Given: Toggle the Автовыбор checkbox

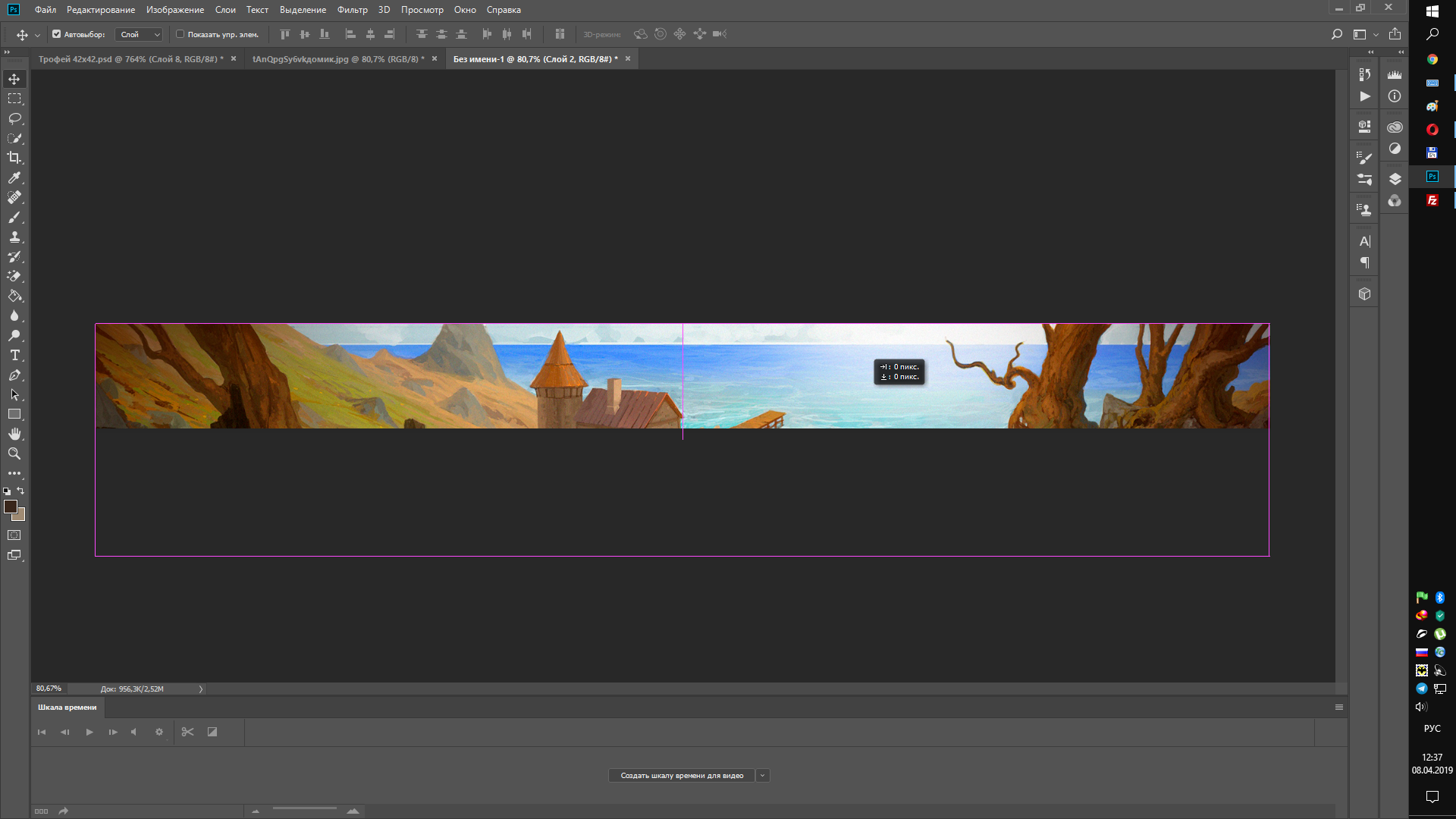Looking at the screenshot, I should click(x=56, y=34).
